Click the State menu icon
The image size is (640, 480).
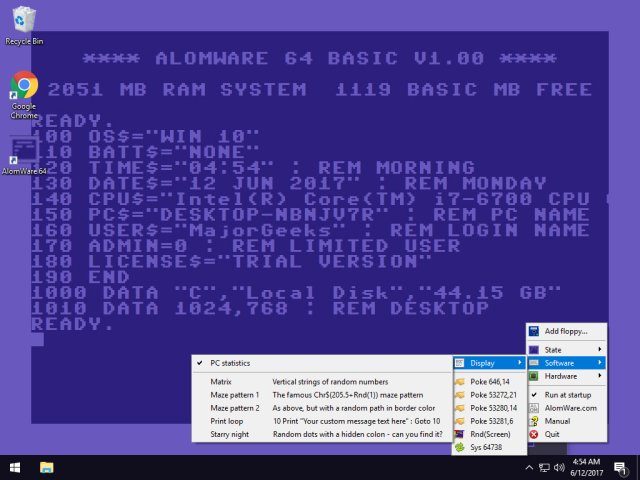click(533, 350)
